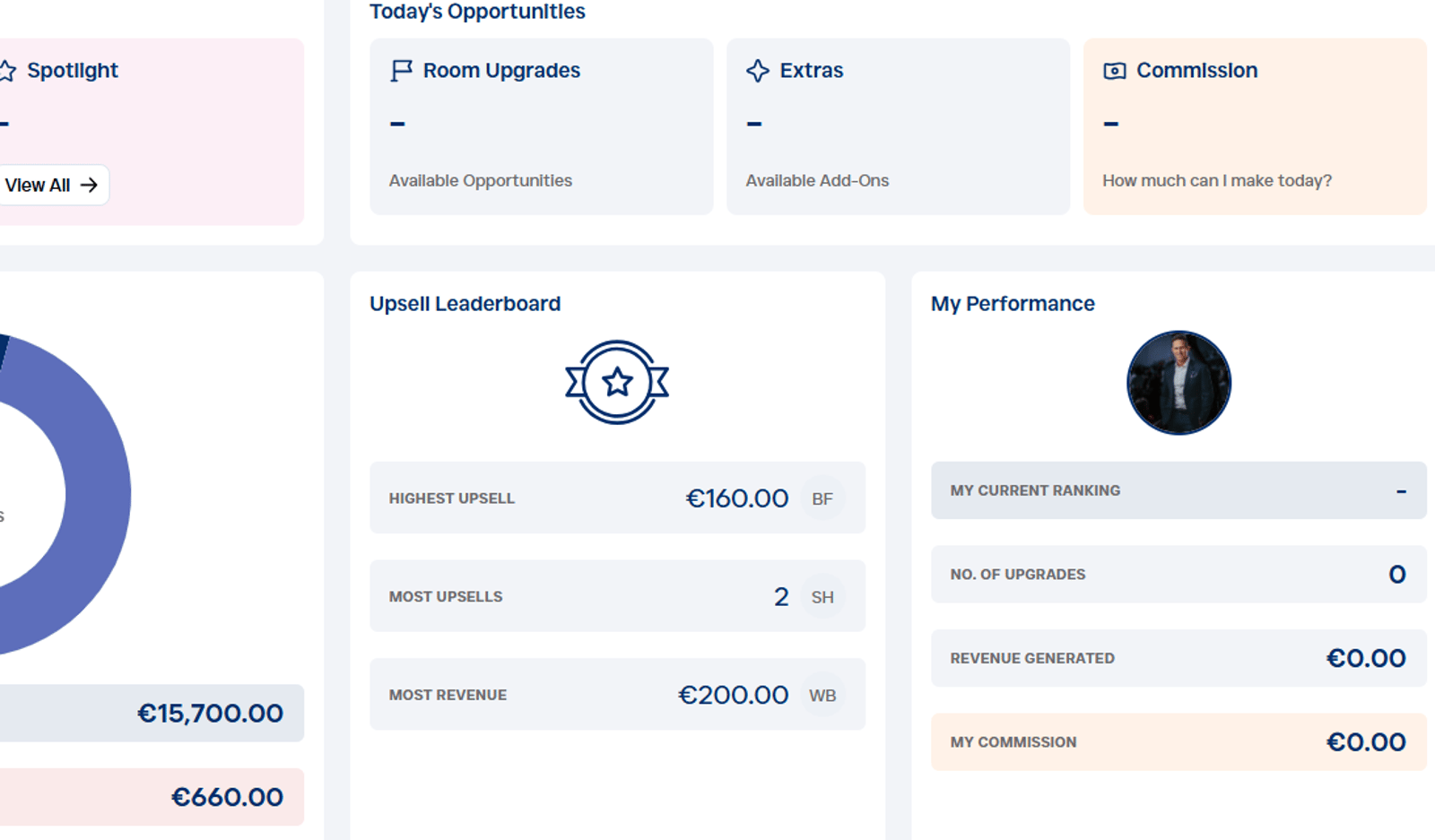
Task: Click the My Current Ranking row
Action: coord(1178,490)
